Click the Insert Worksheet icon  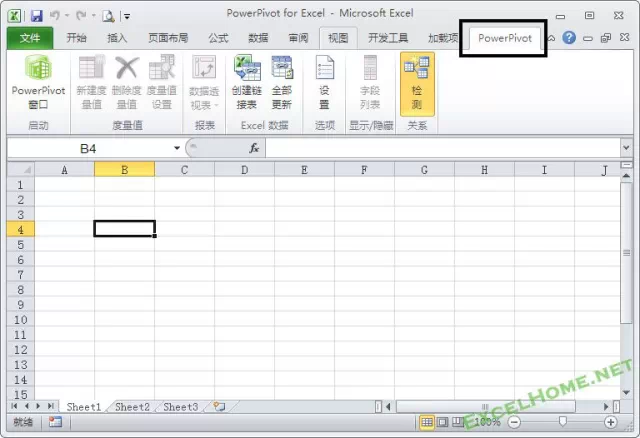point(219,407)
